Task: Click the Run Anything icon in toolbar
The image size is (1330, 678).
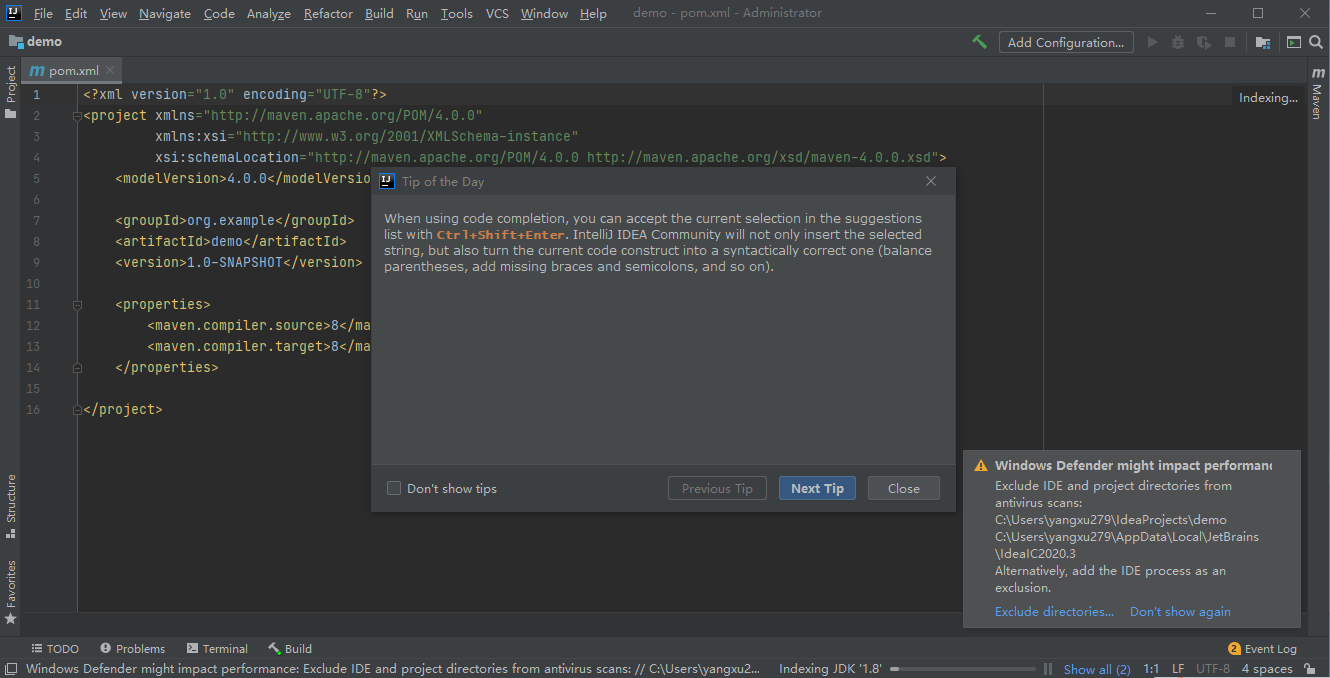Action: [x=1293, y=42]
